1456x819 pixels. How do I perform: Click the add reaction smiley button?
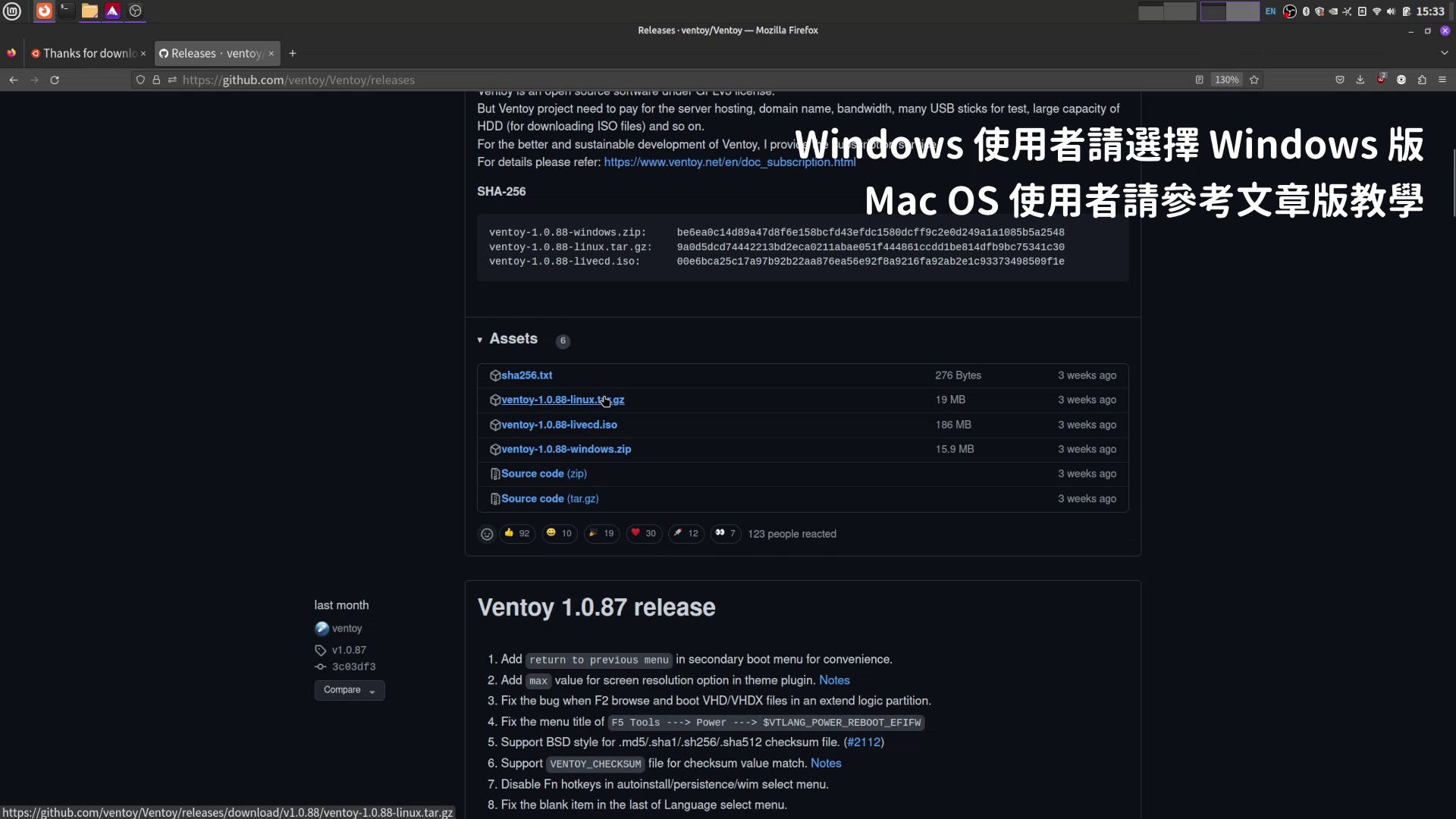487,534
